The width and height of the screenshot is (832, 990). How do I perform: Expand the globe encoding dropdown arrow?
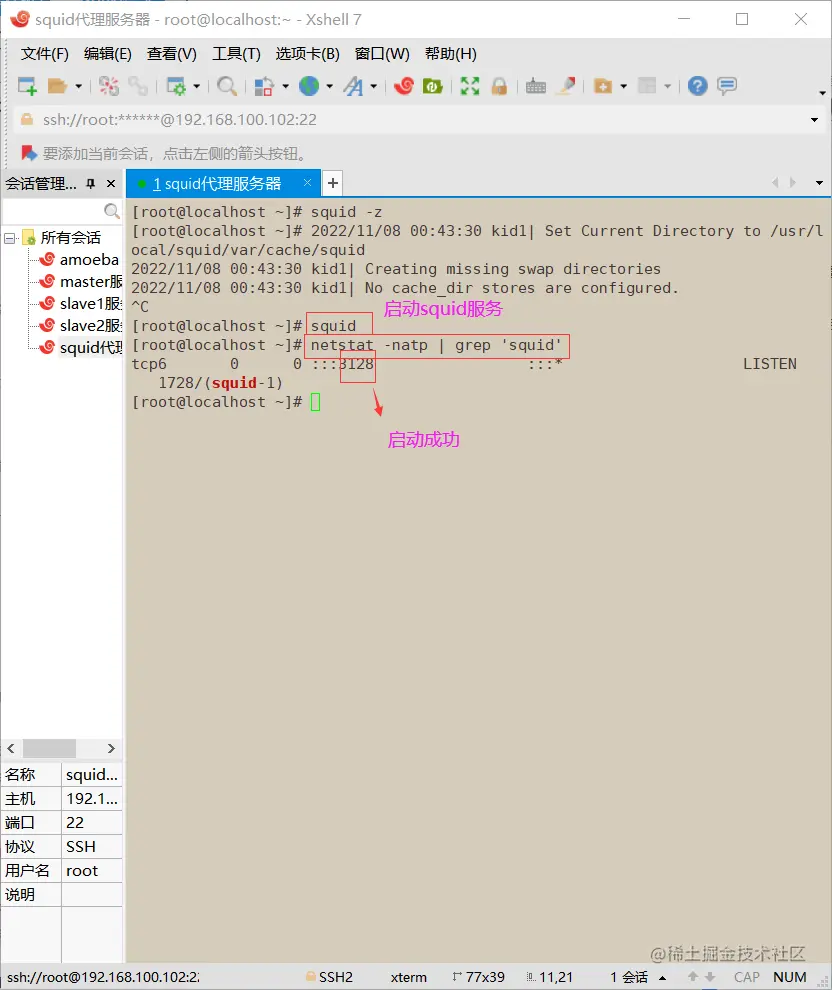click(x=330, y=86)
